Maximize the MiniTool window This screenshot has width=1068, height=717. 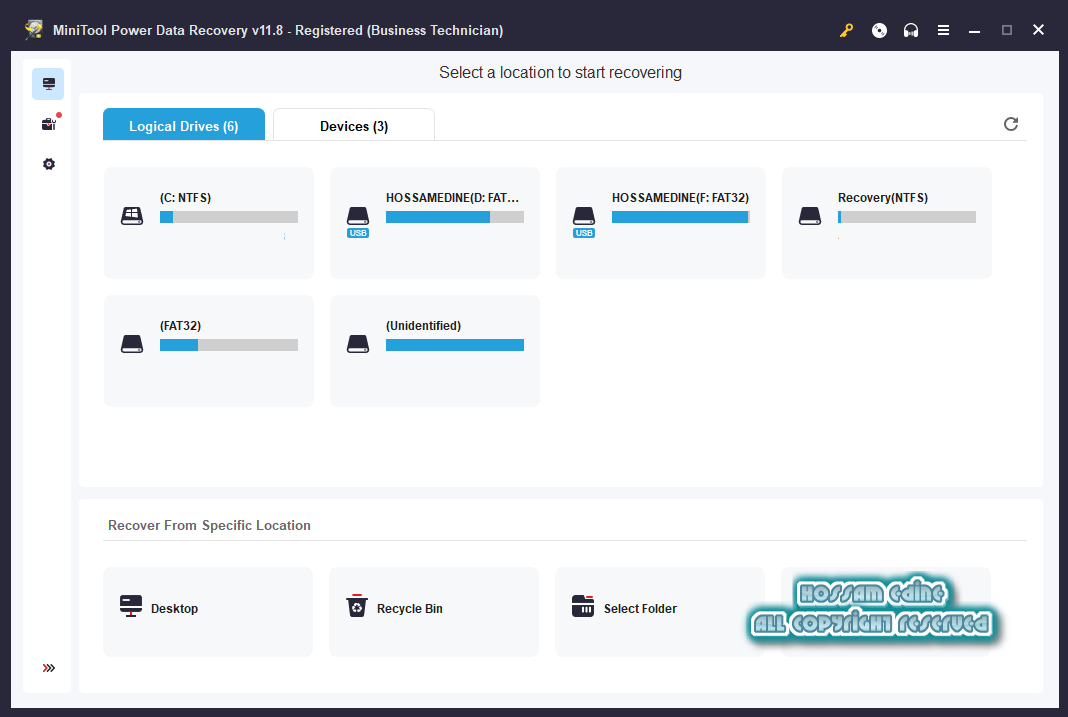1007,31
